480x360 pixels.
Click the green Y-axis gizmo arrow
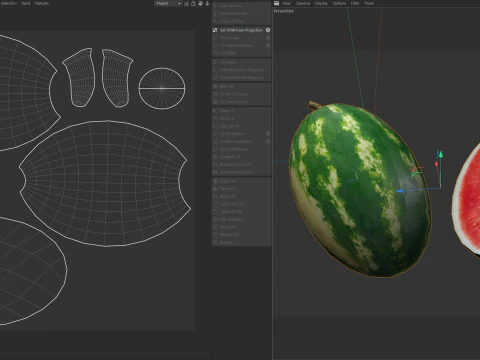point(441,155)
